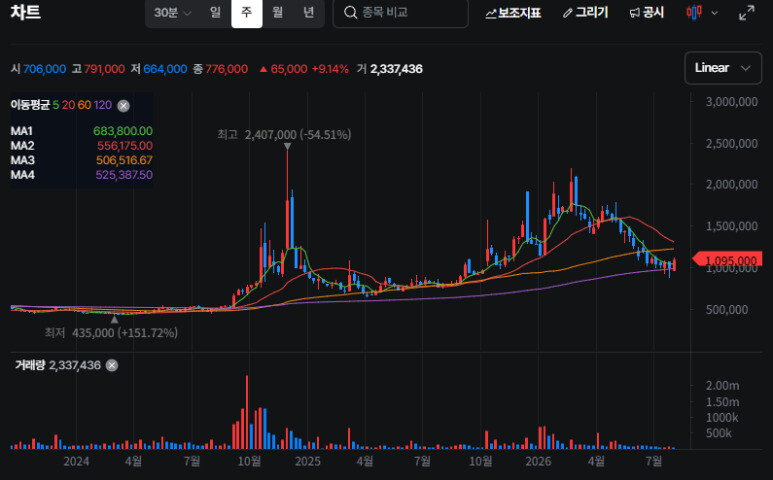This screenshot has width=773, height=480.
Task: Click the 2.00m volume axis label
Action: (x=722, y=385)
